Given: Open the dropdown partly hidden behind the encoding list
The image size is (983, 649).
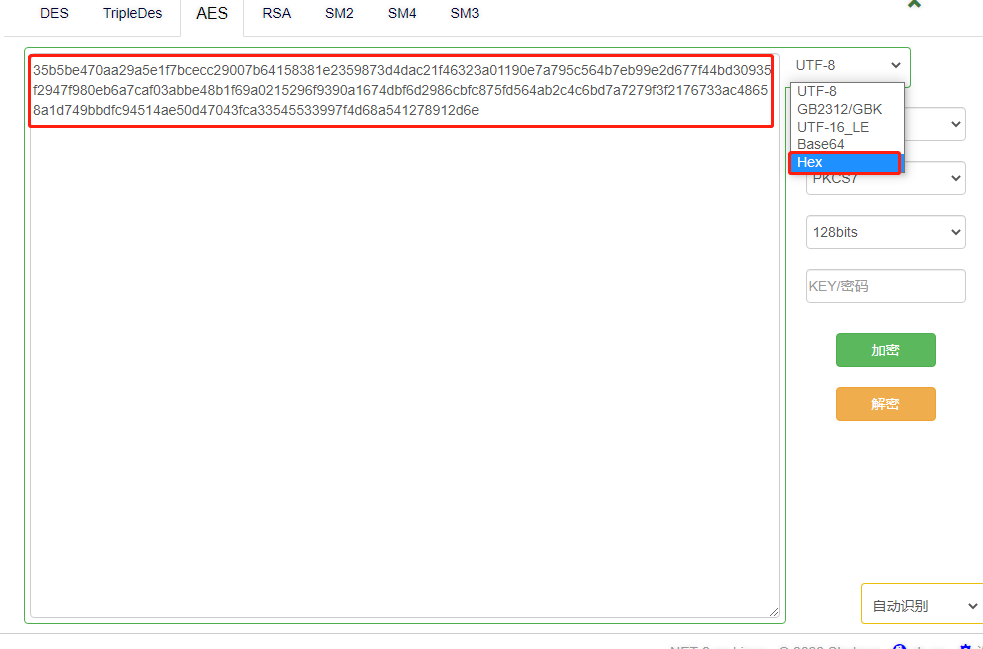Looking at the screenshot, I should pyautogui.click(x=935, y=124).
